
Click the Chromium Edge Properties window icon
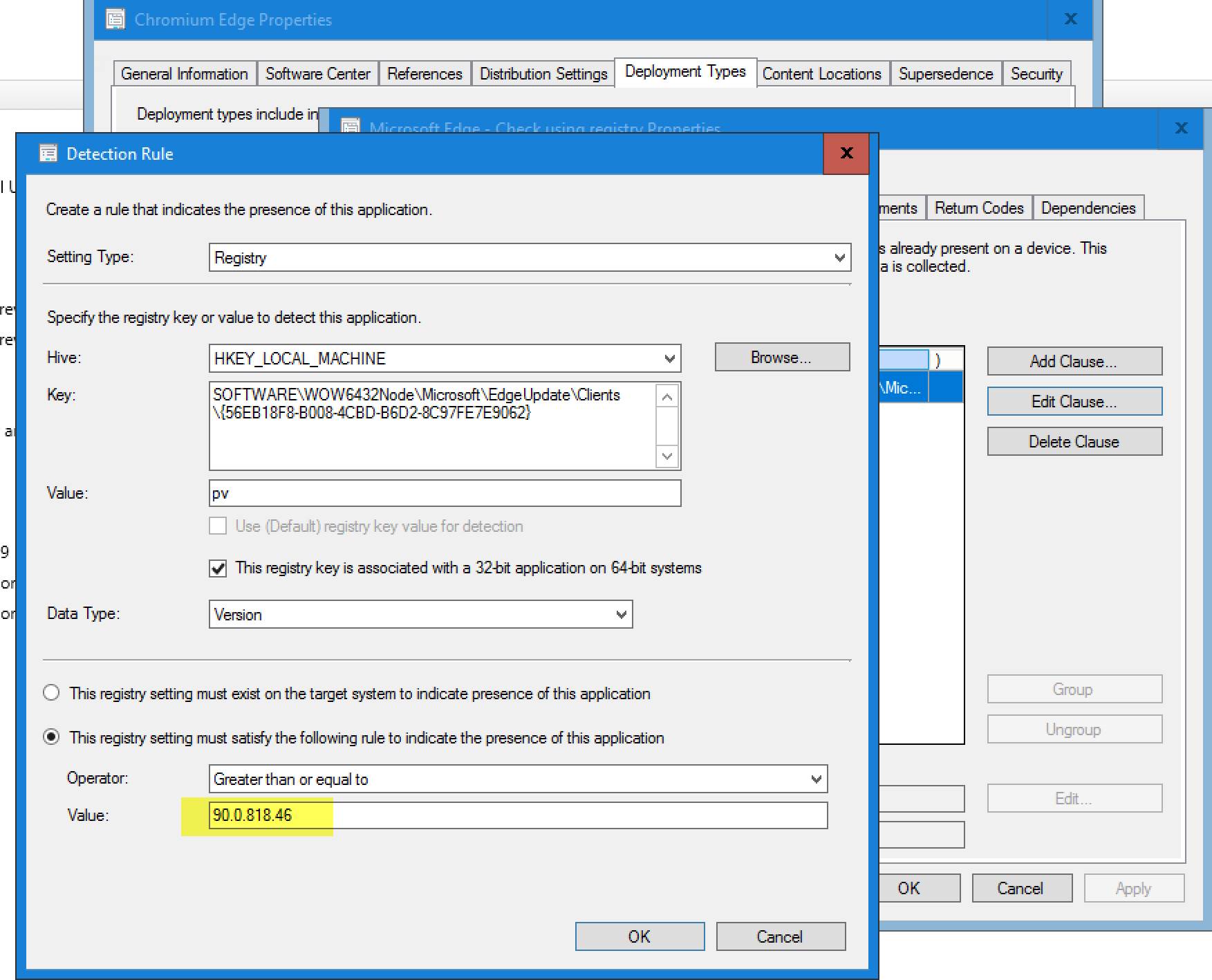115,19
